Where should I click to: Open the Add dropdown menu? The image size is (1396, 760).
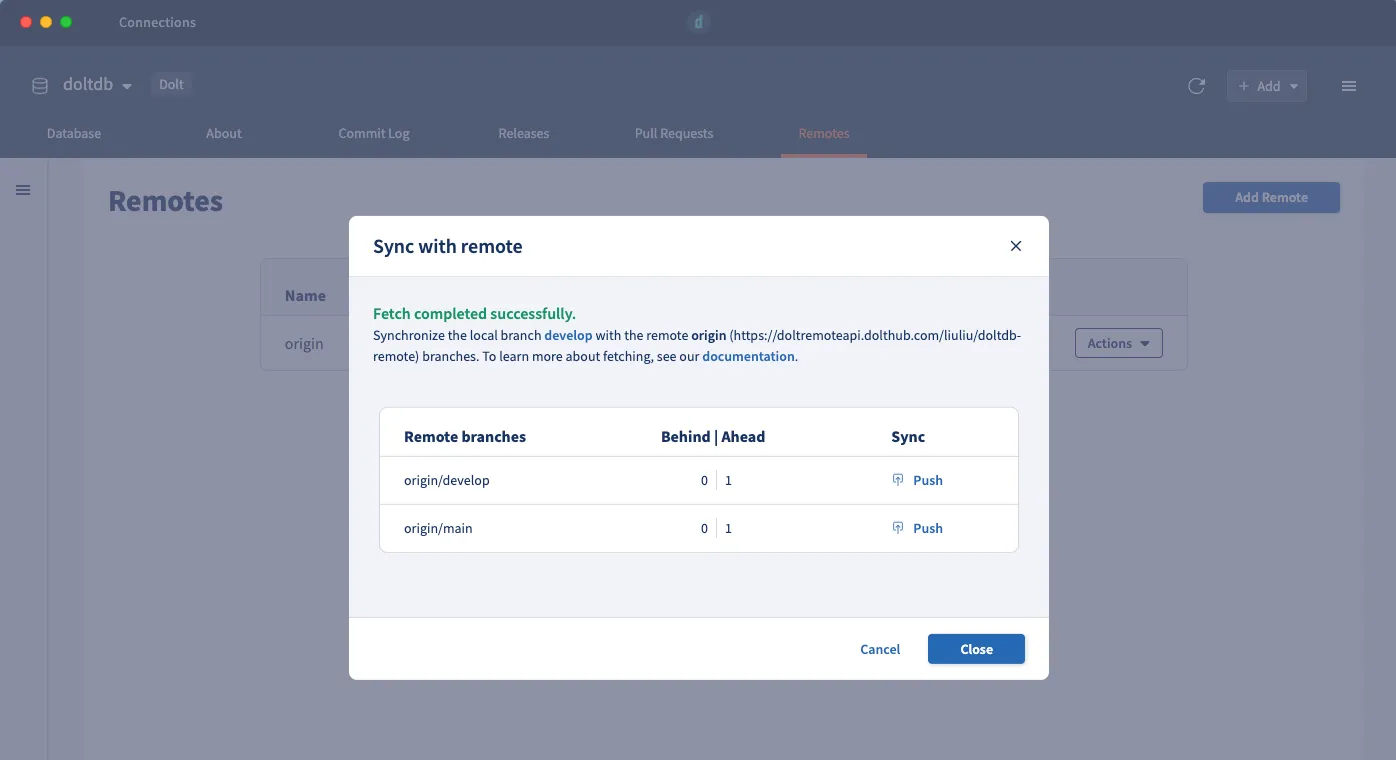[1267, 86]
